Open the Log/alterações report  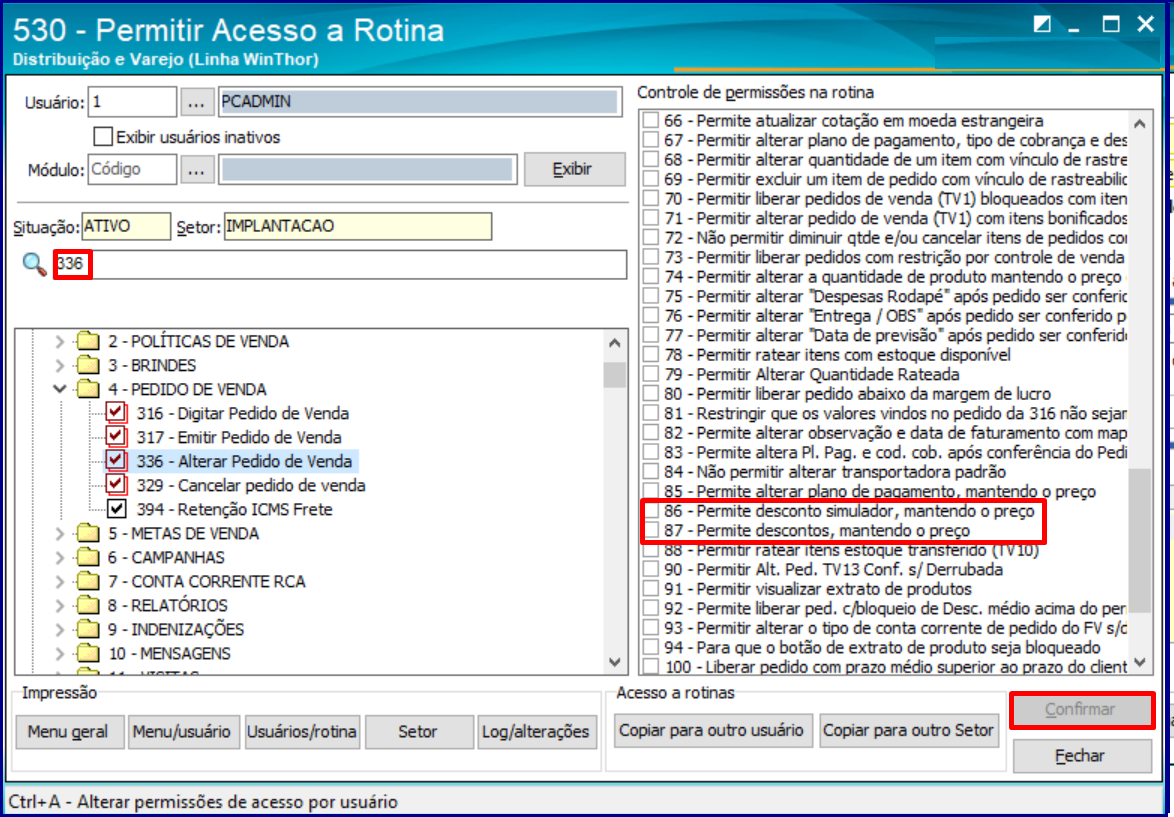point(537,732)
